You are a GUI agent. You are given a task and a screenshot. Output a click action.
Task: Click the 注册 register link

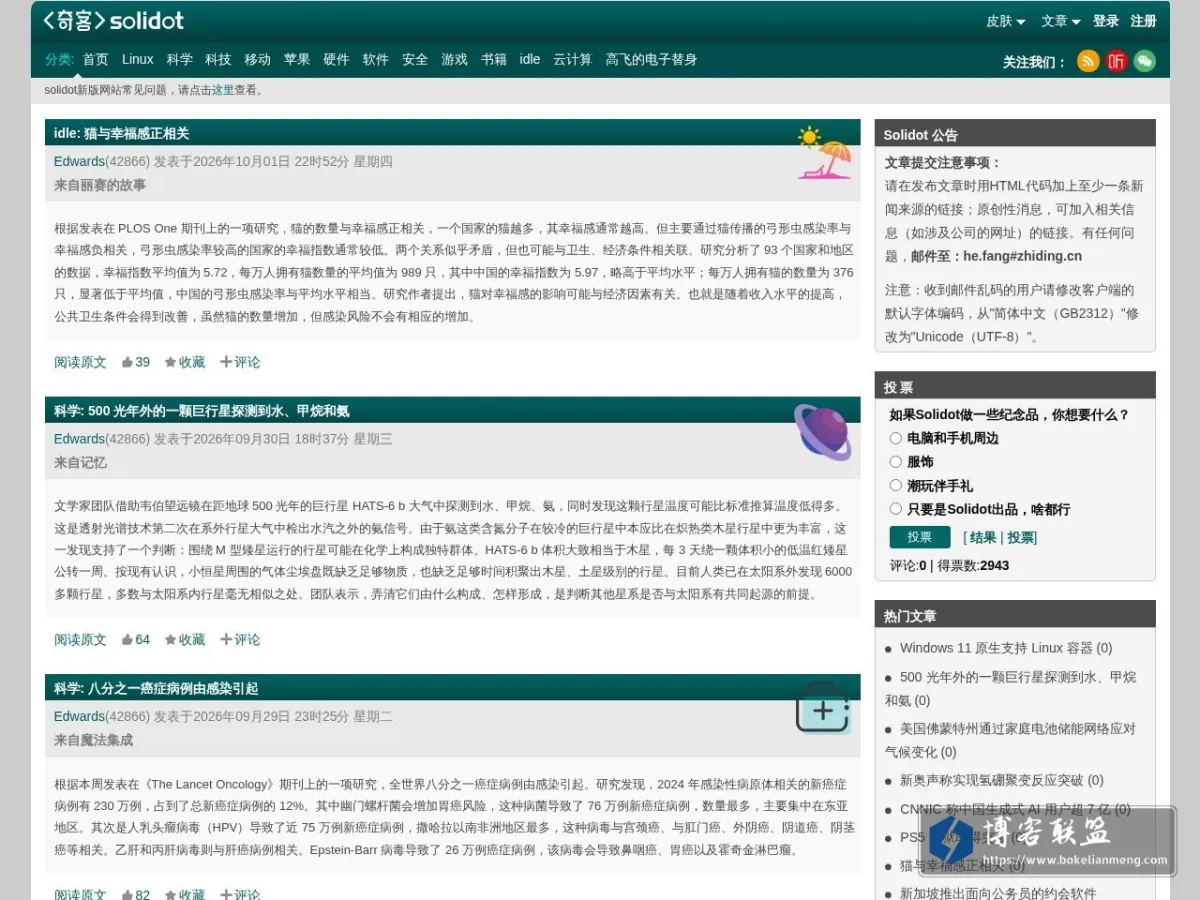tap(1143, 21)
